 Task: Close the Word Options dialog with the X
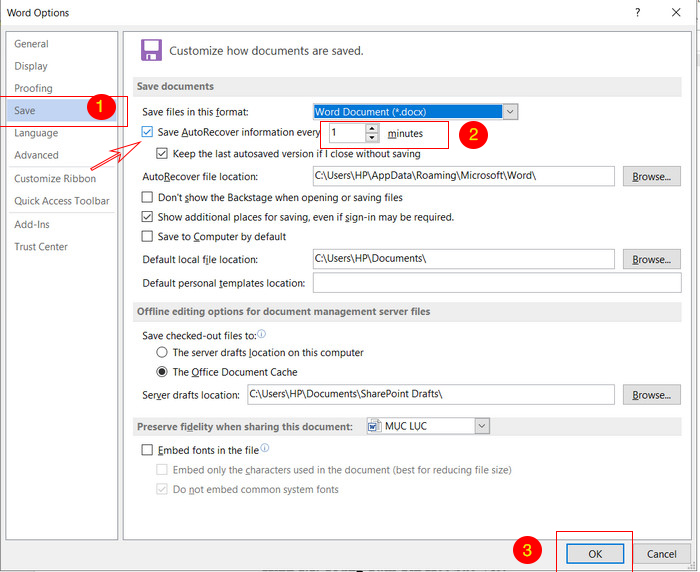pyautogui.click(x=676, y=12)
